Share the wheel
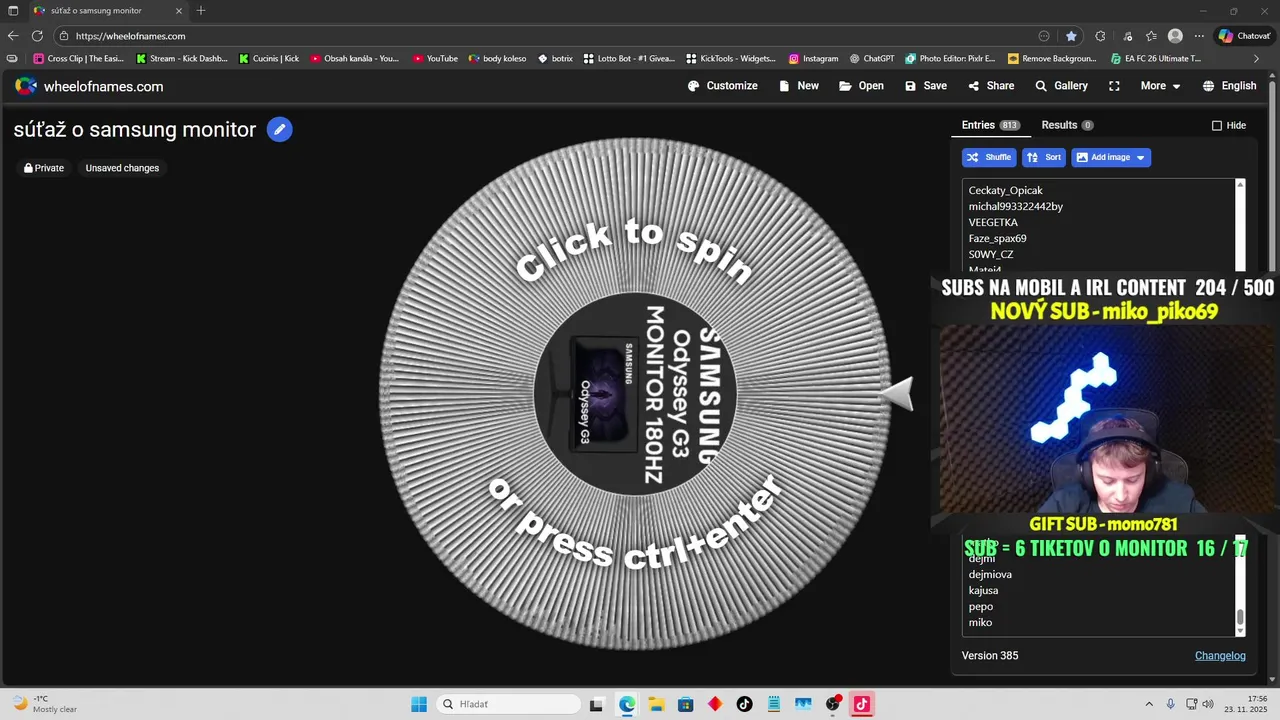This screenshot has width=1280, height=720. click(991, 86)
